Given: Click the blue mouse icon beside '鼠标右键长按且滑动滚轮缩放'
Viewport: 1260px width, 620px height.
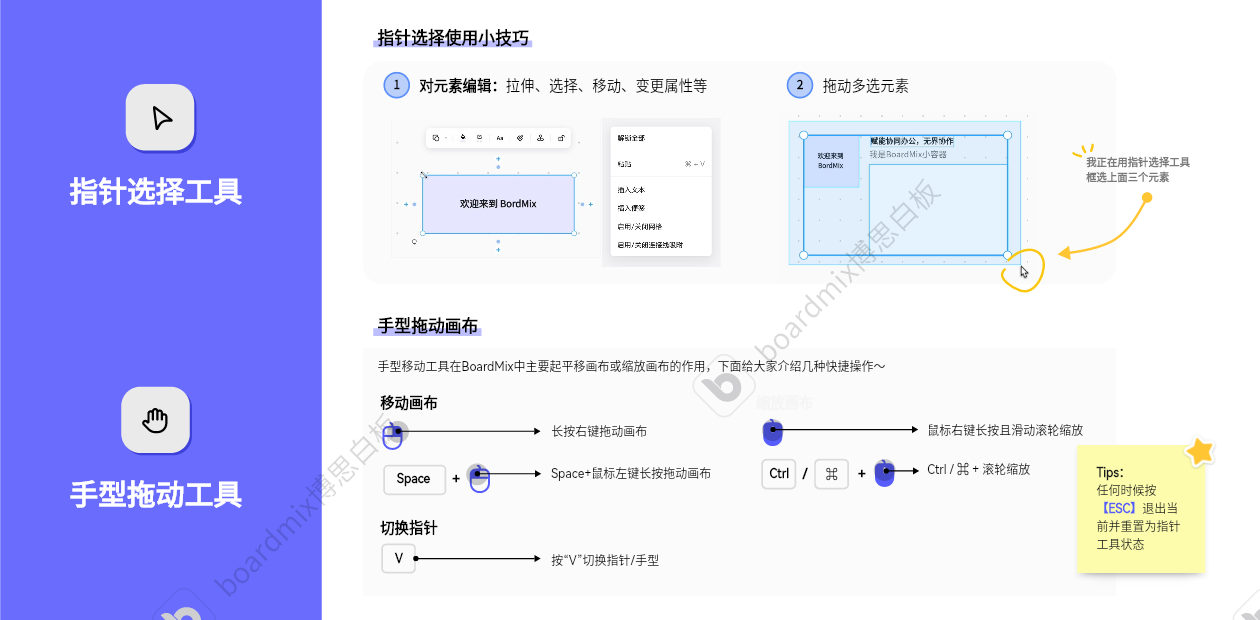Looking at the screenshot, I should (x=772, y=432).
